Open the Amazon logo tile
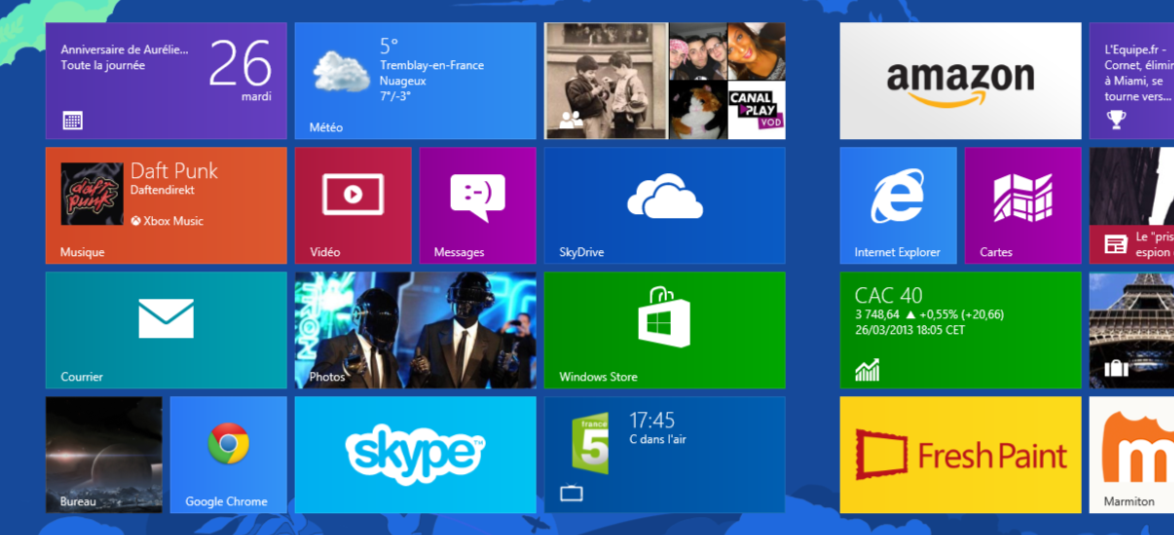 click(961, 82)
